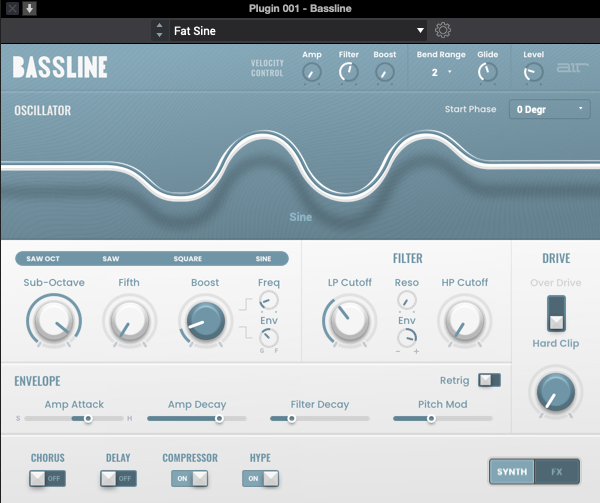The width and height of the screenshot is (600, 503).
Task: Open the preset settings gear icon
Action: (x=443, y=31)
